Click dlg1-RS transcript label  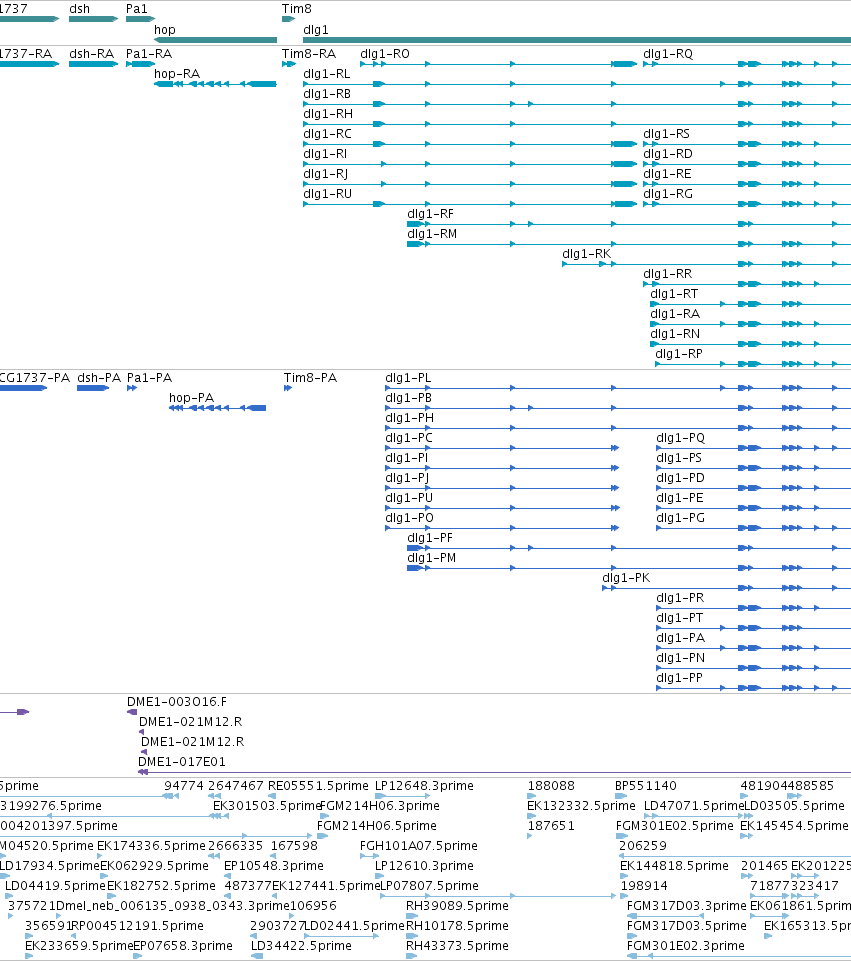tap(666, 134)
